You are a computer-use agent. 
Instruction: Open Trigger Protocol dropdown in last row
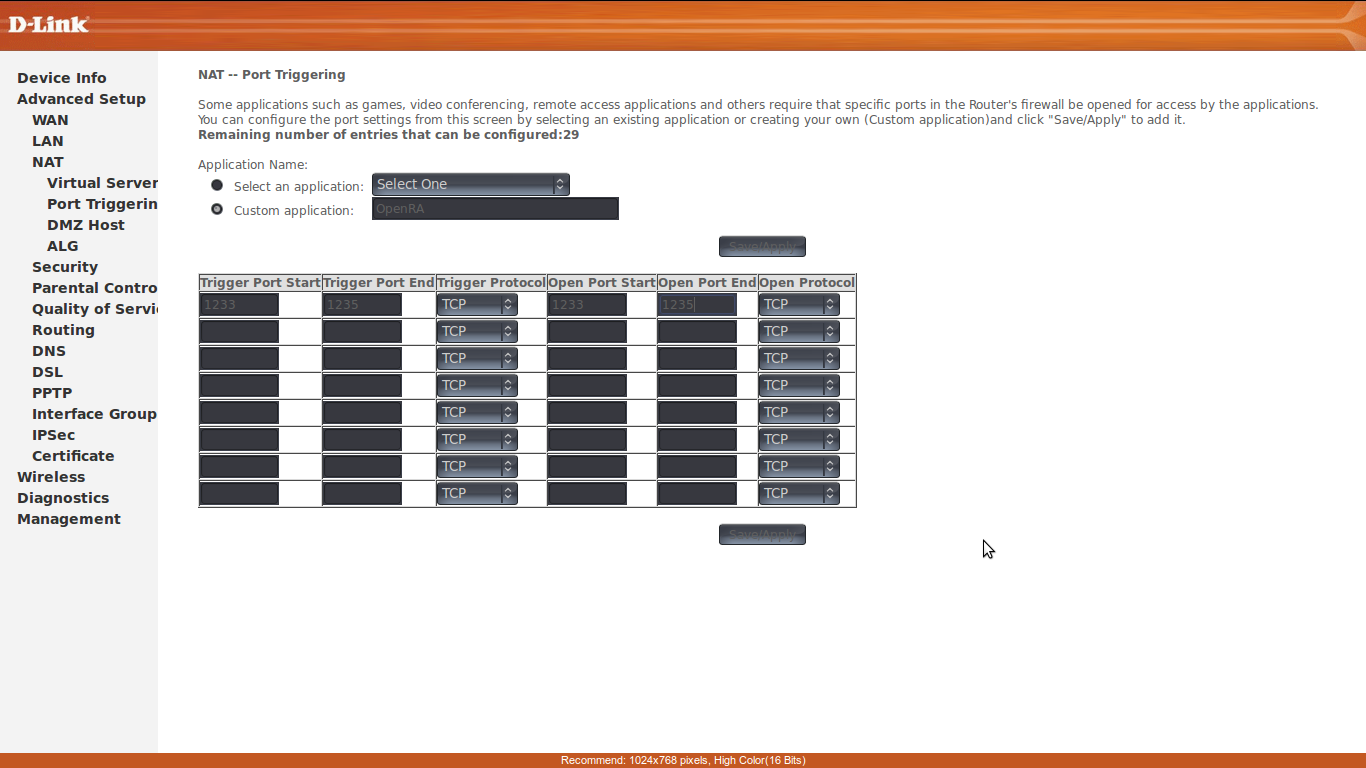[x=477, y=493]
